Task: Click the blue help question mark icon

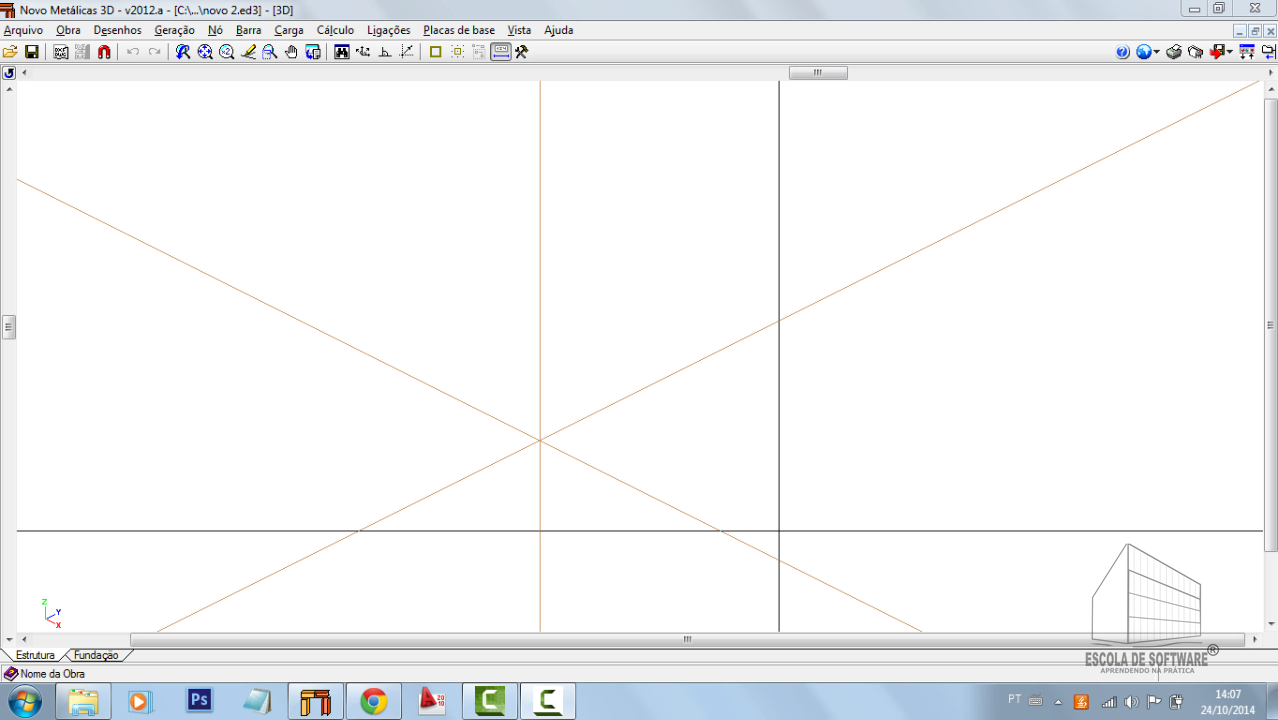Action: point(1123,52)
